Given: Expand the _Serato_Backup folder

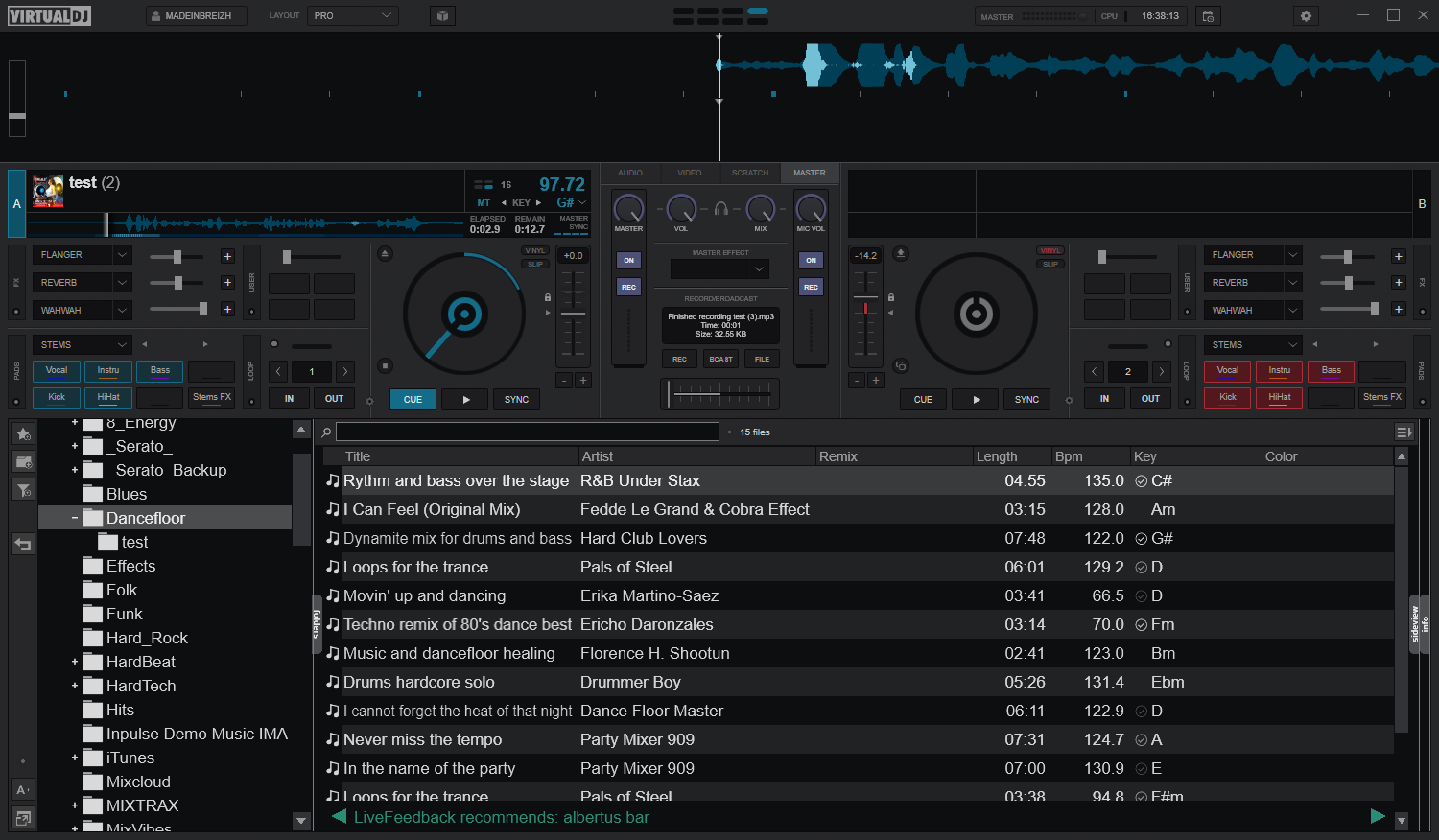Looking at the screenshot, I should click(75, 470).
